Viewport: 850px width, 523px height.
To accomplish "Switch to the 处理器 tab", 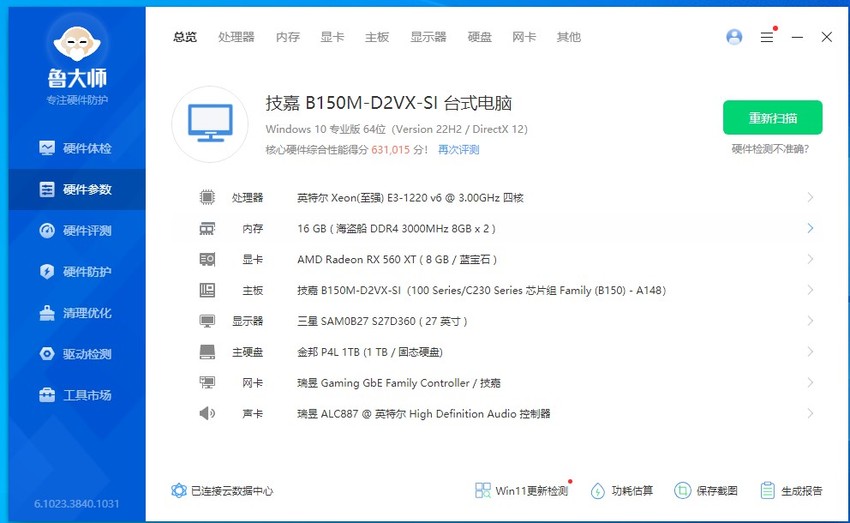I will (x=236, y=37).
